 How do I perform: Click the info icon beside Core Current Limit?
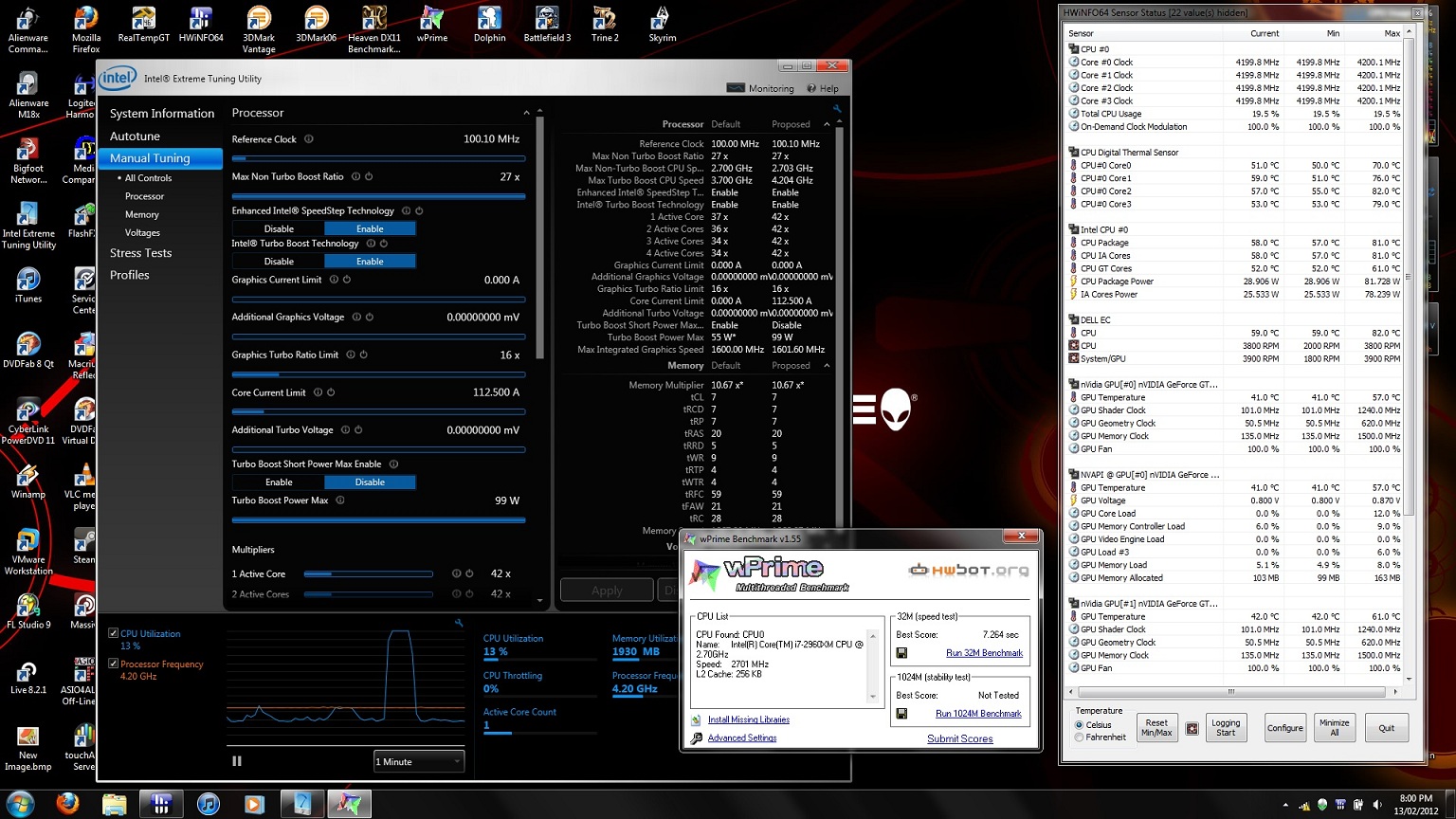[318, 392]
